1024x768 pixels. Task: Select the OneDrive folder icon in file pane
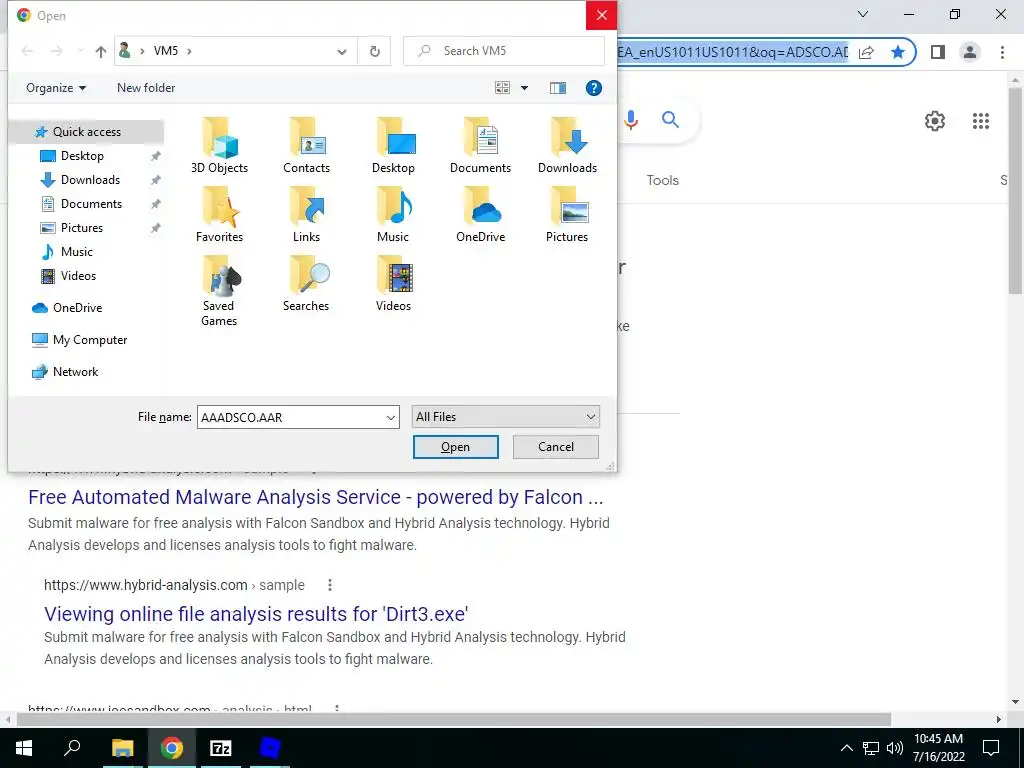[480, 214]
